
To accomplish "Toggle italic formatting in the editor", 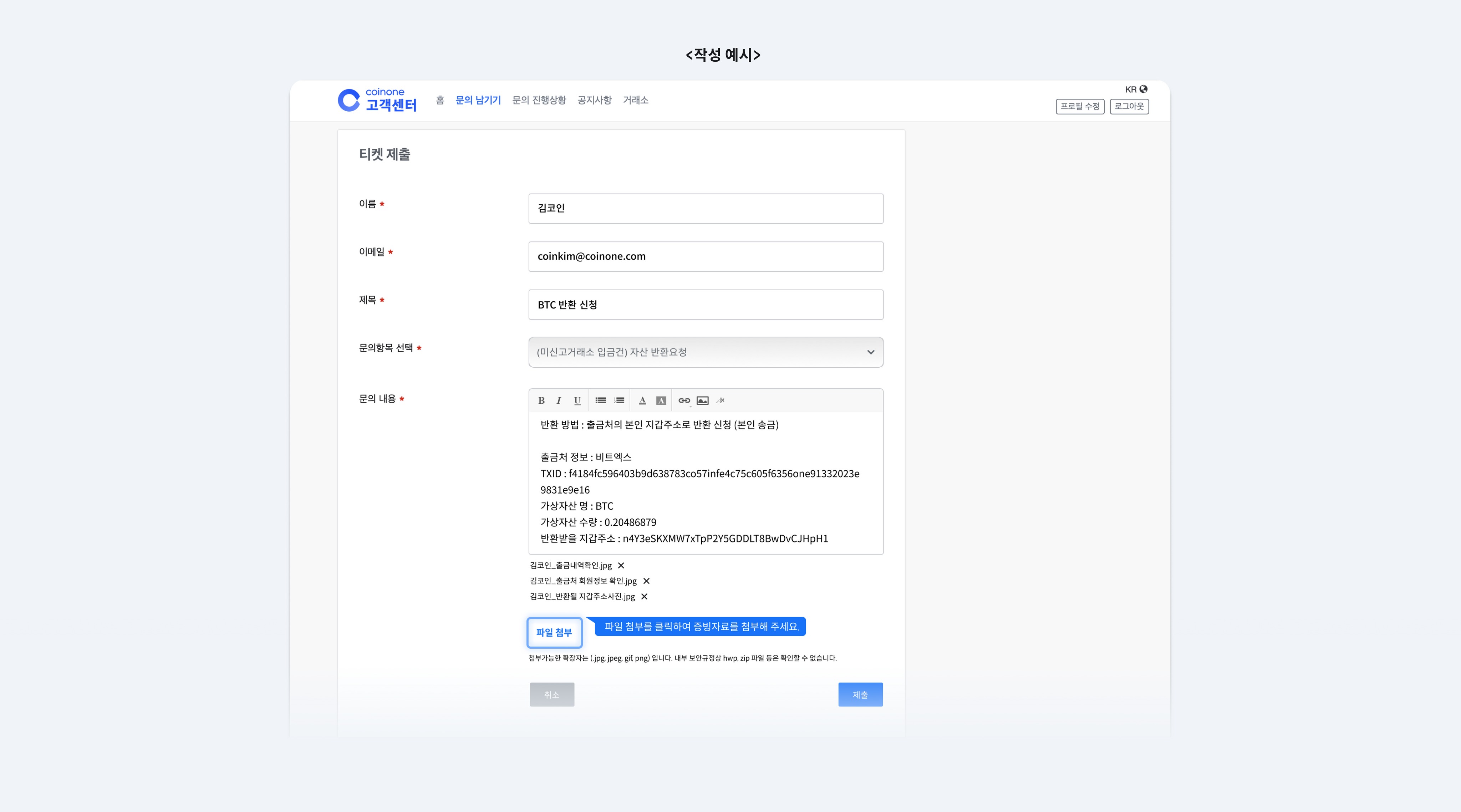I will pos(559,400).
